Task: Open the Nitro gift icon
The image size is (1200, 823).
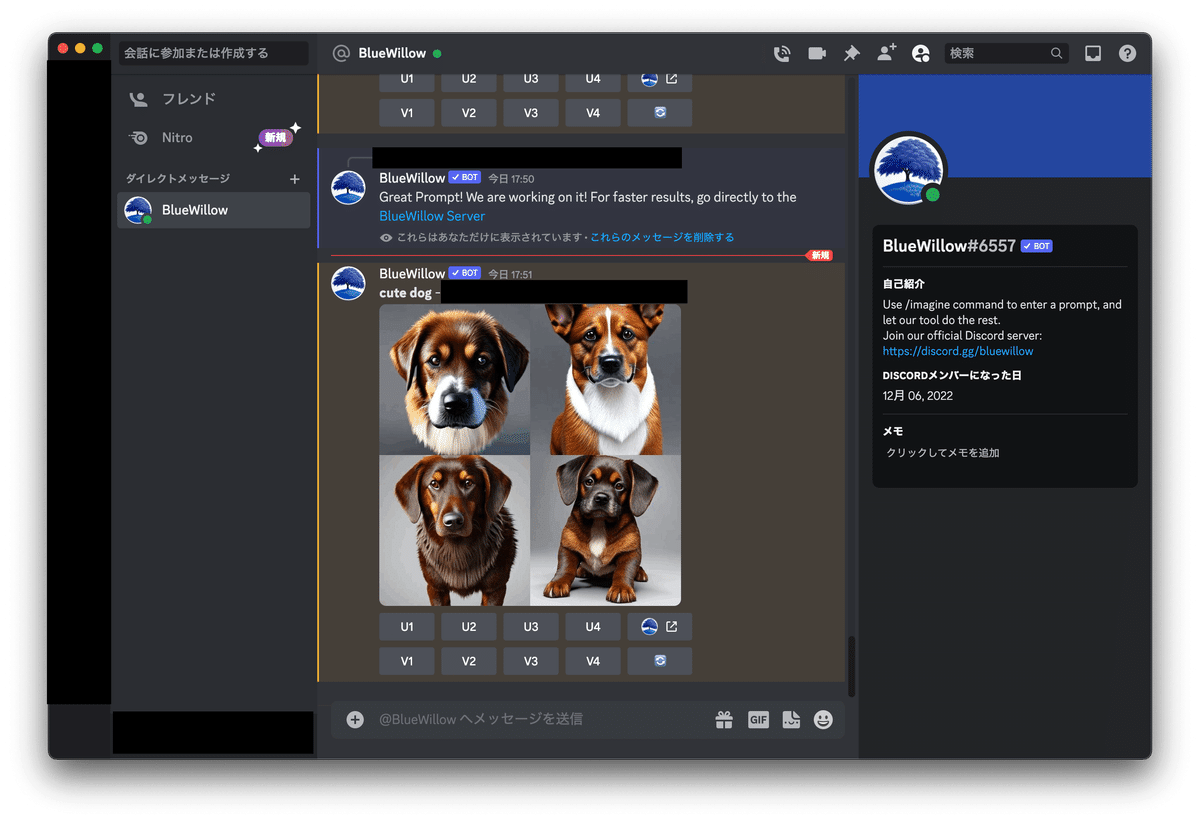Action: point(724,719)
